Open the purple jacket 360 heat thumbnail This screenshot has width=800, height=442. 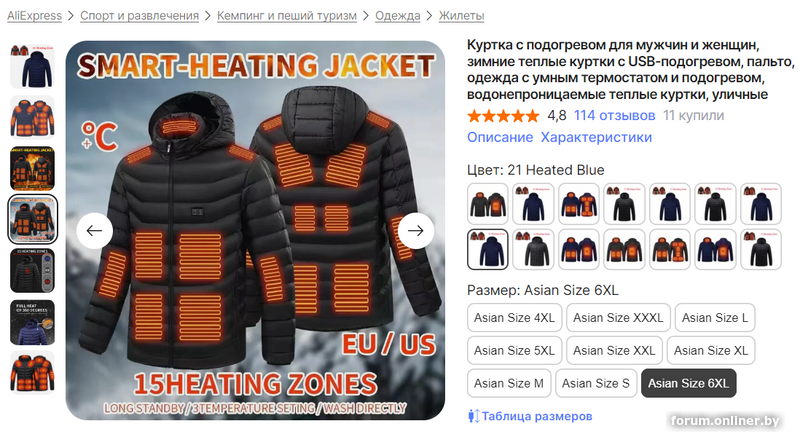point(33,322)
